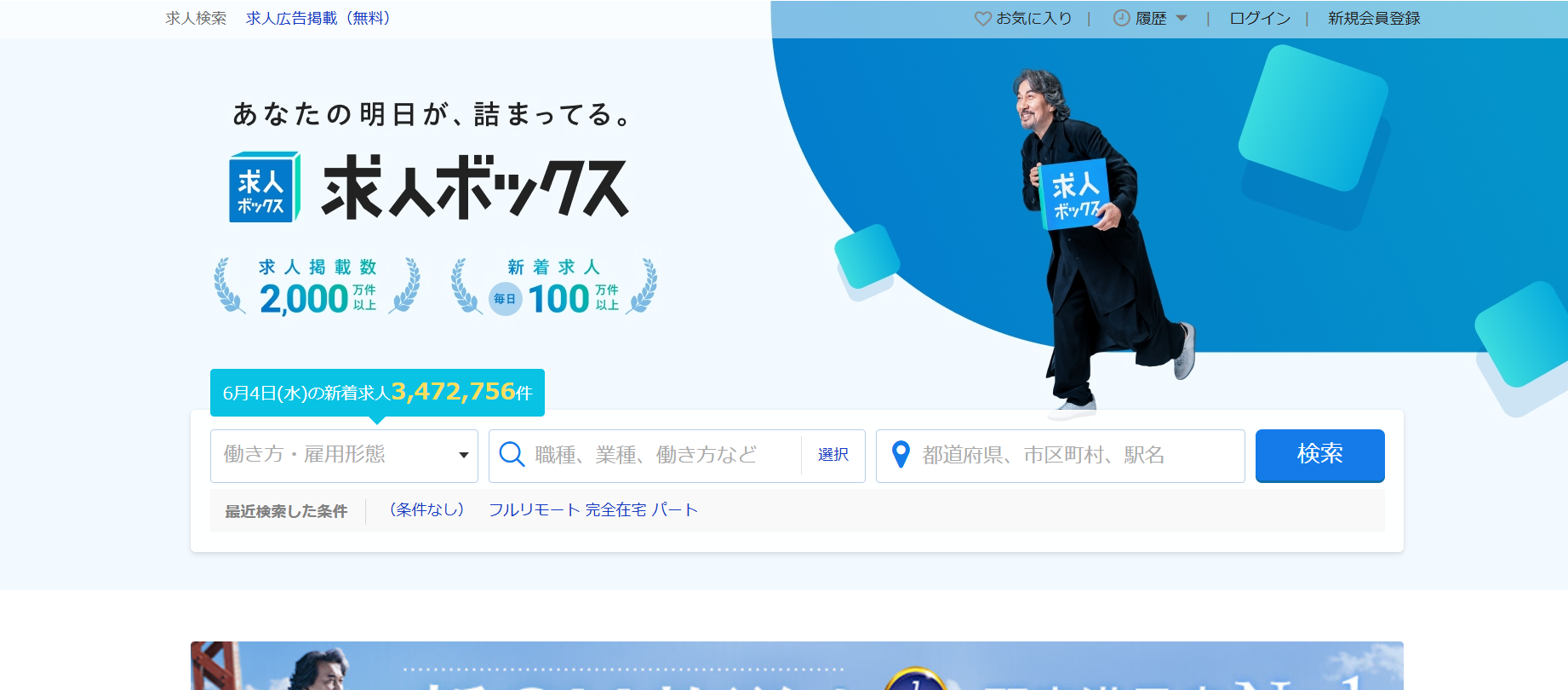Open the 働き方・雇用形態 dropdown
The width and height of the screenshot is (1568, 690).
pos(344,456)
